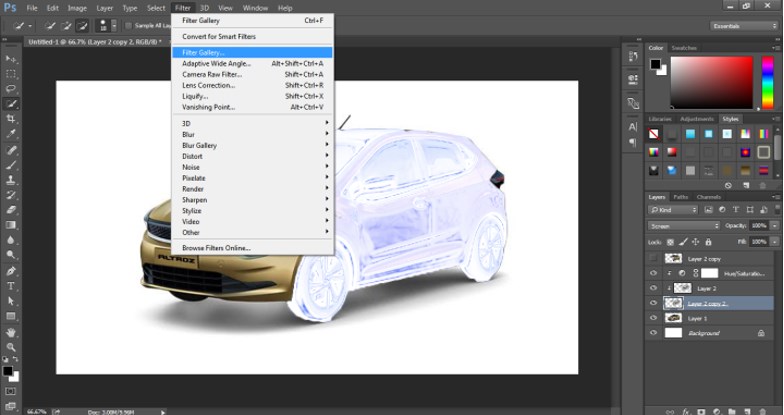Click the Add layer style fx icon
Screen dimensions: 784x415
(686, 412)
